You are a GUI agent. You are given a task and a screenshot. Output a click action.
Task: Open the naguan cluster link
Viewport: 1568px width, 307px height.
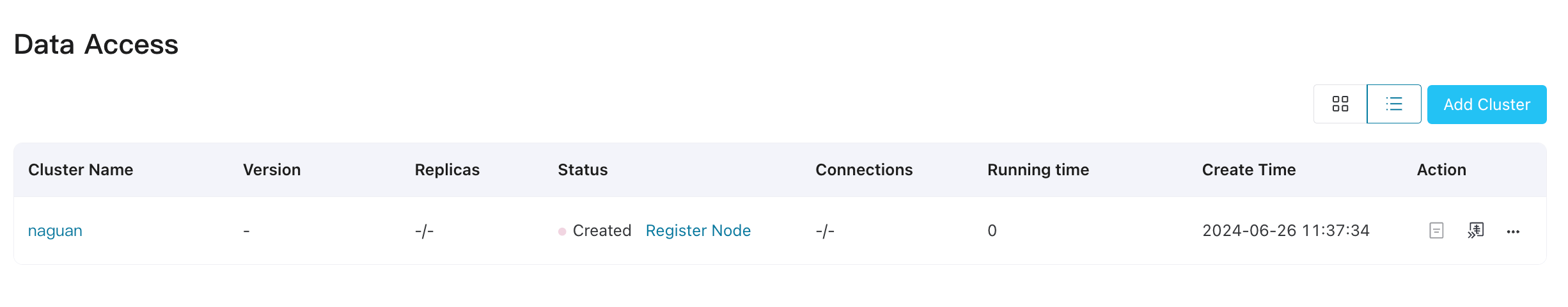pos(55,231)
